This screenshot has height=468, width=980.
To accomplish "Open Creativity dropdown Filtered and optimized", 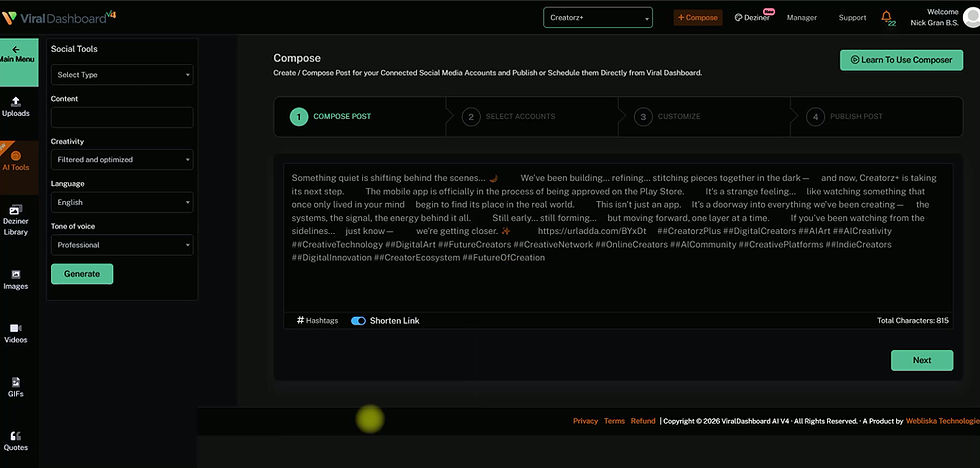I will (122, 160).
